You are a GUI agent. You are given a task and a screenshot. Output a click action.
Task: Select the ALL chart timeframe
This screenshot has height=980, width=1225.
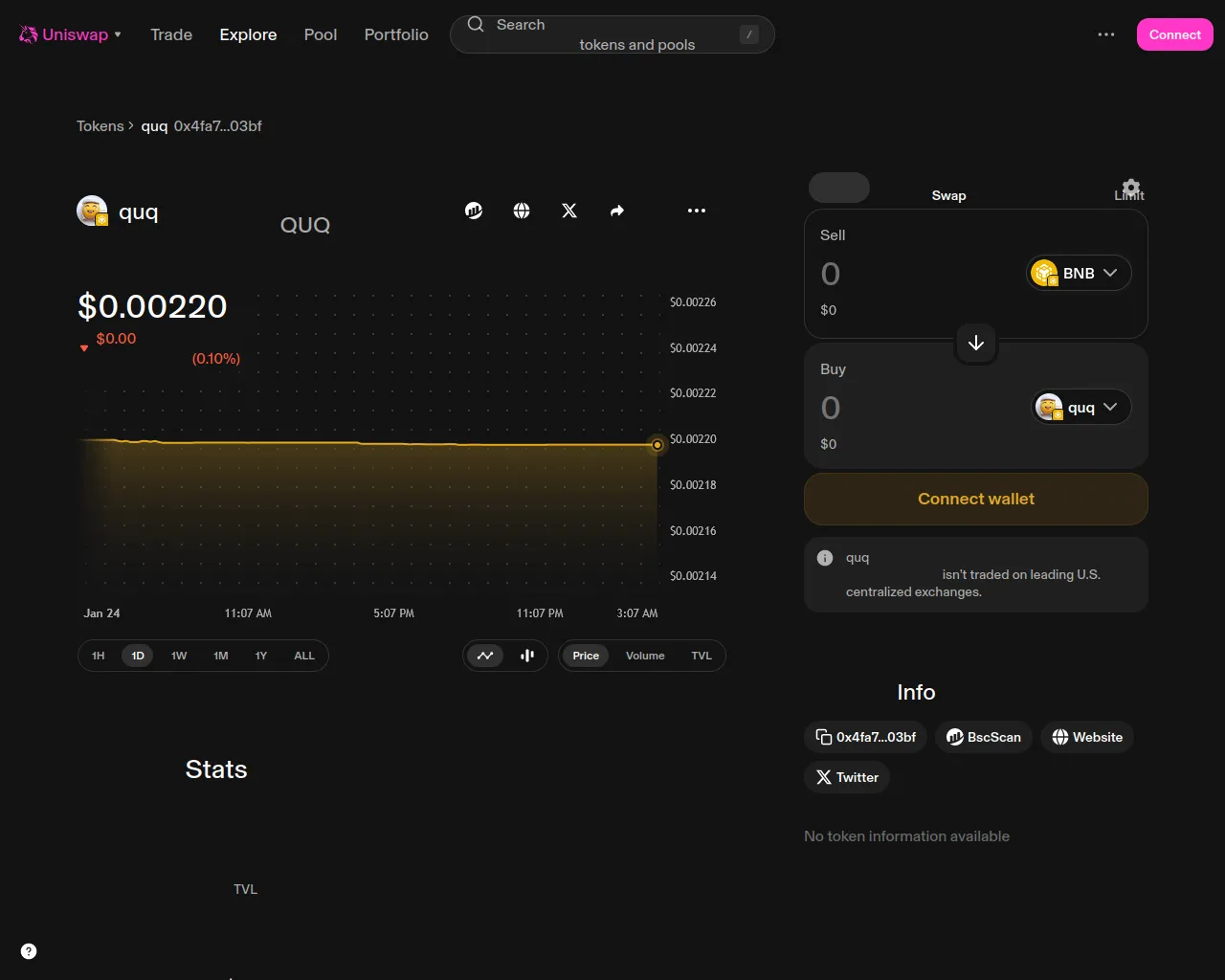[304, 656]
